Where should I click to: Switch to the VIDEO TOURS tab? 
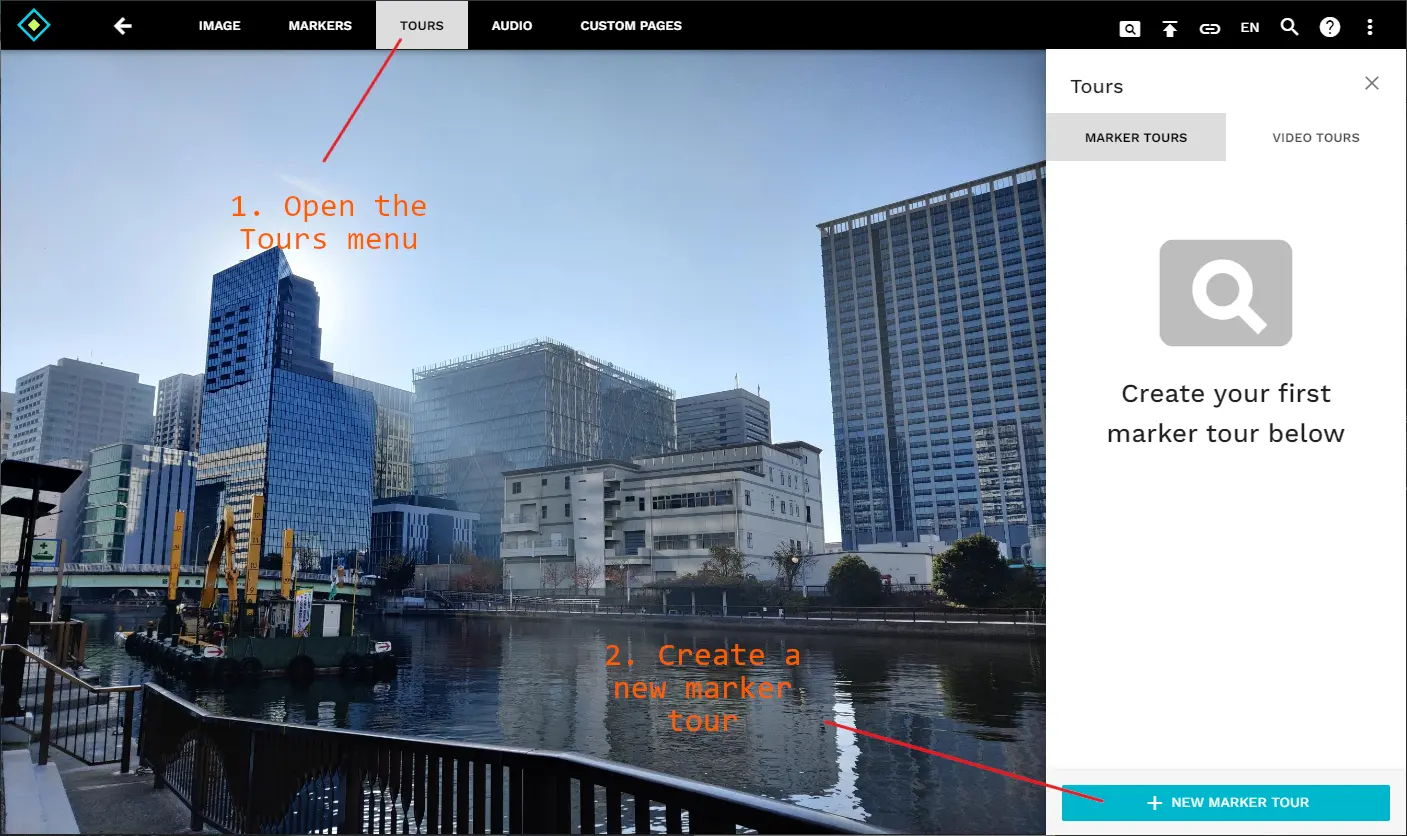[1315, 138]
